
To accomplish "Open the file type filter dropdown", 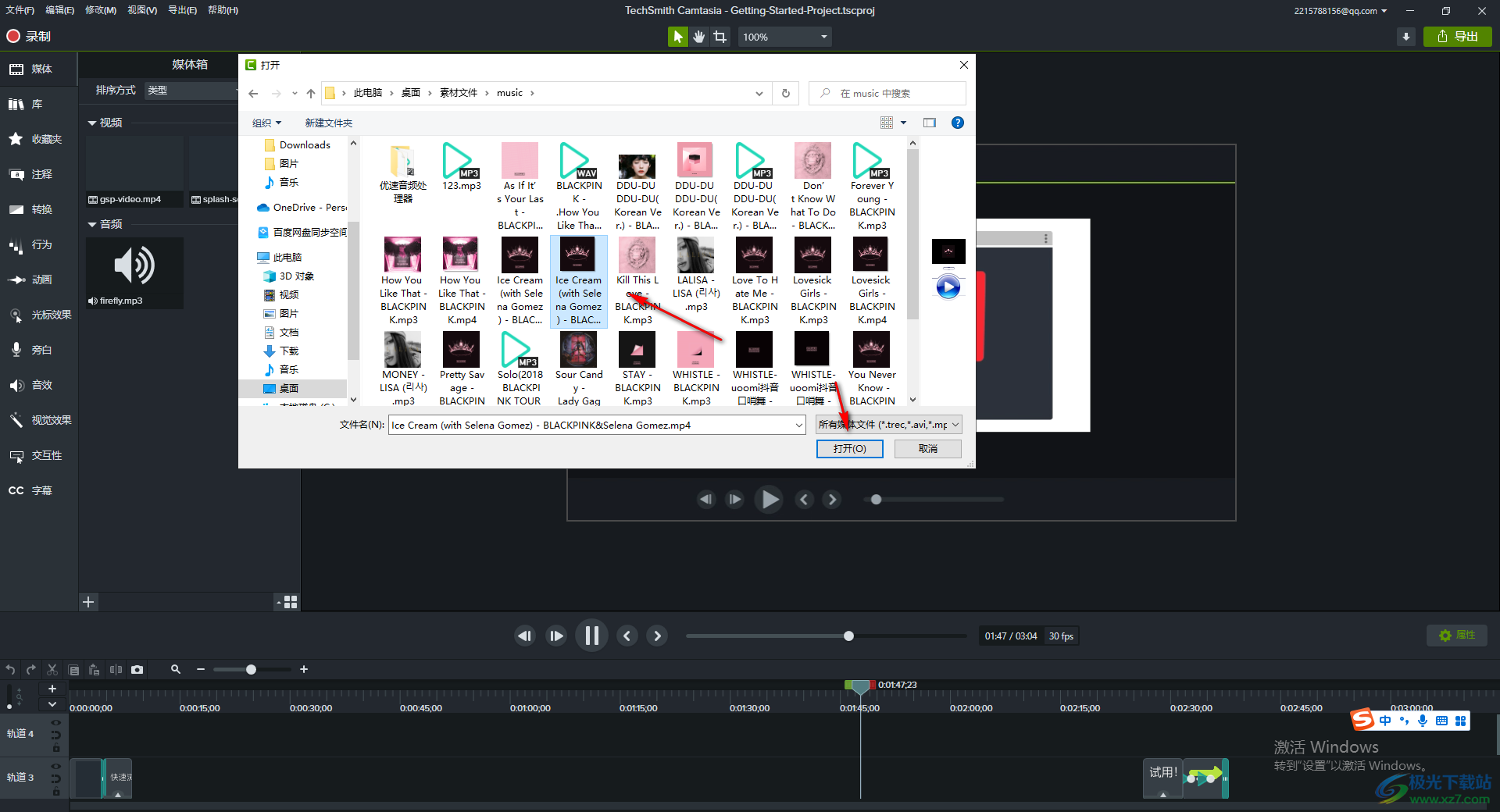I will click(889, 425).
